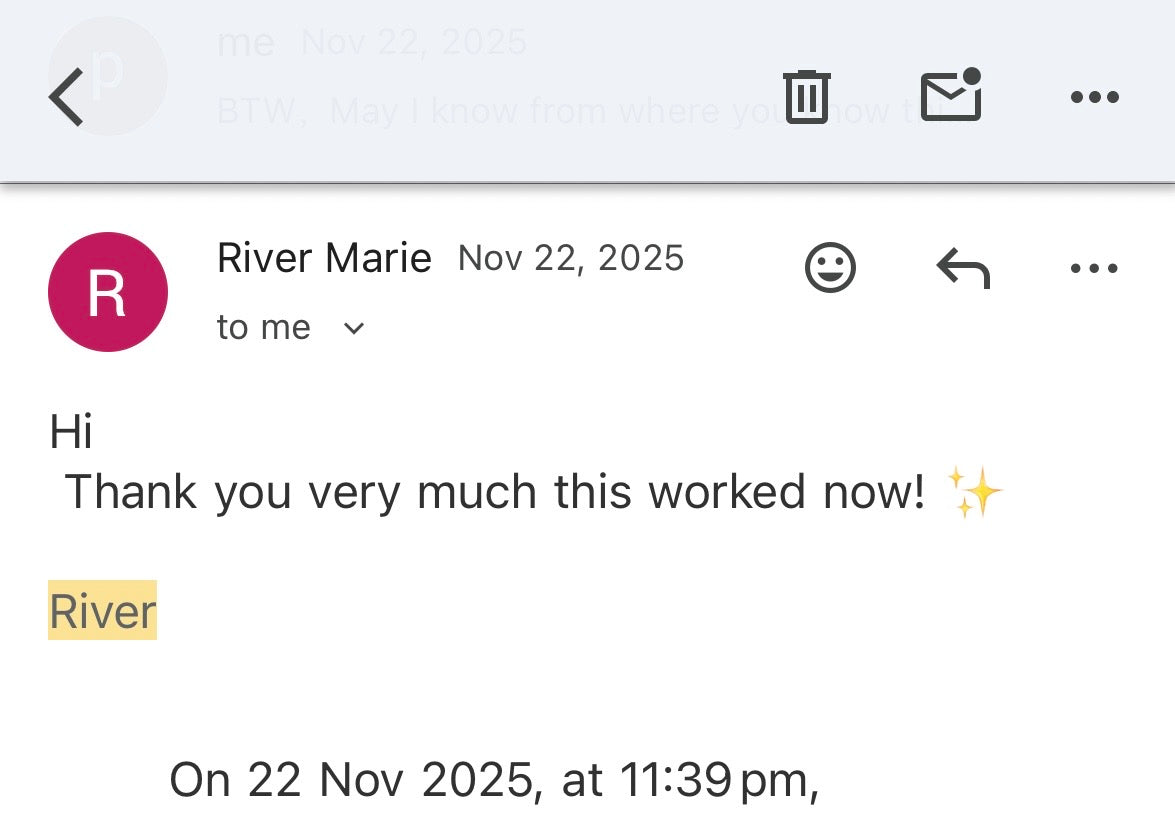Image resolution: width=1175 pixels, height=817 pixels.
Task: Expand quoted text "On 22 Nov 2025"
Action: click(x=494, y=779)
